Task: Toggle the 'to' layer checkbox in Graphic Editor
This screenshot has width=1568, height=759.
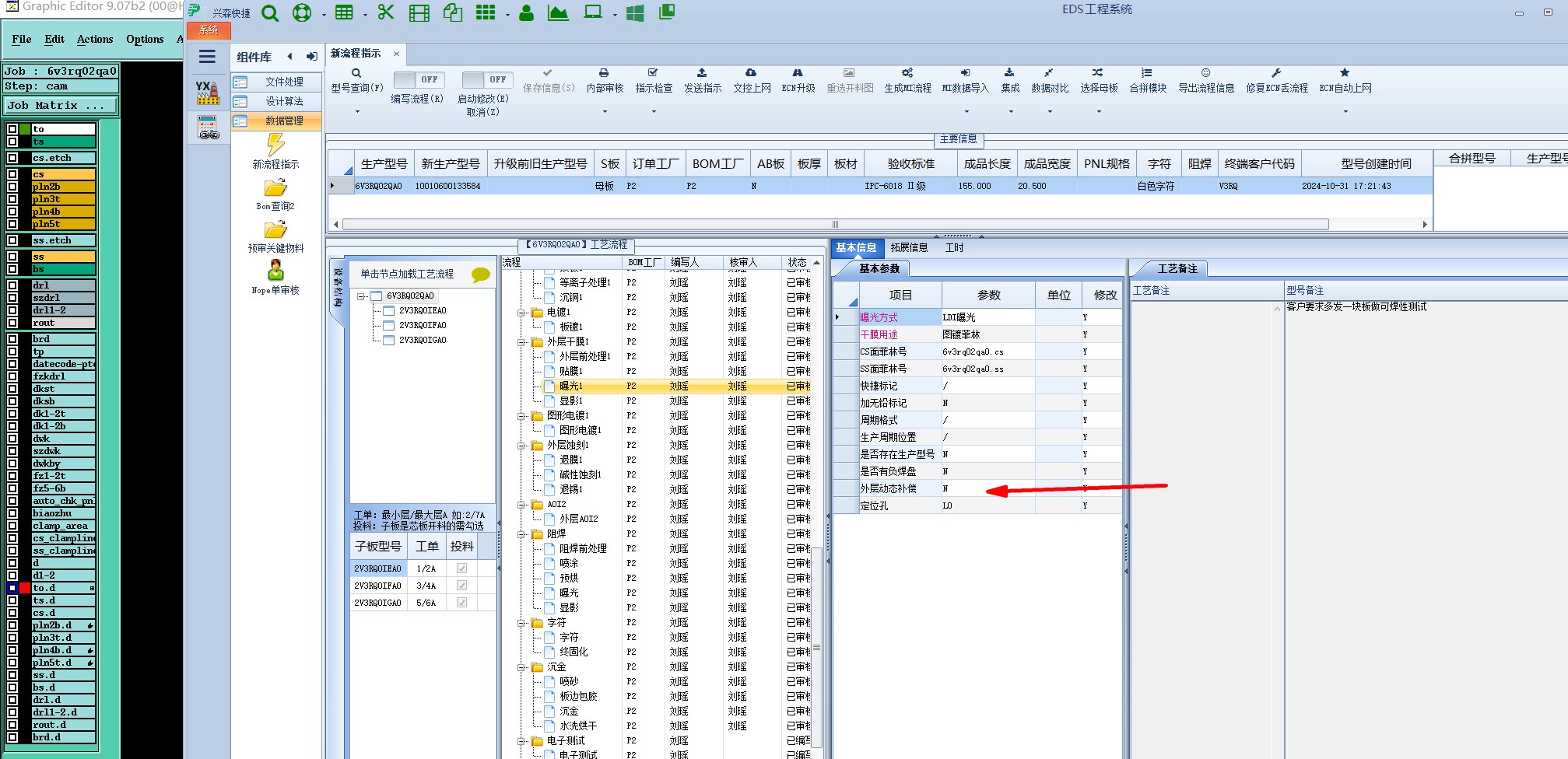Action: point(12,129)
